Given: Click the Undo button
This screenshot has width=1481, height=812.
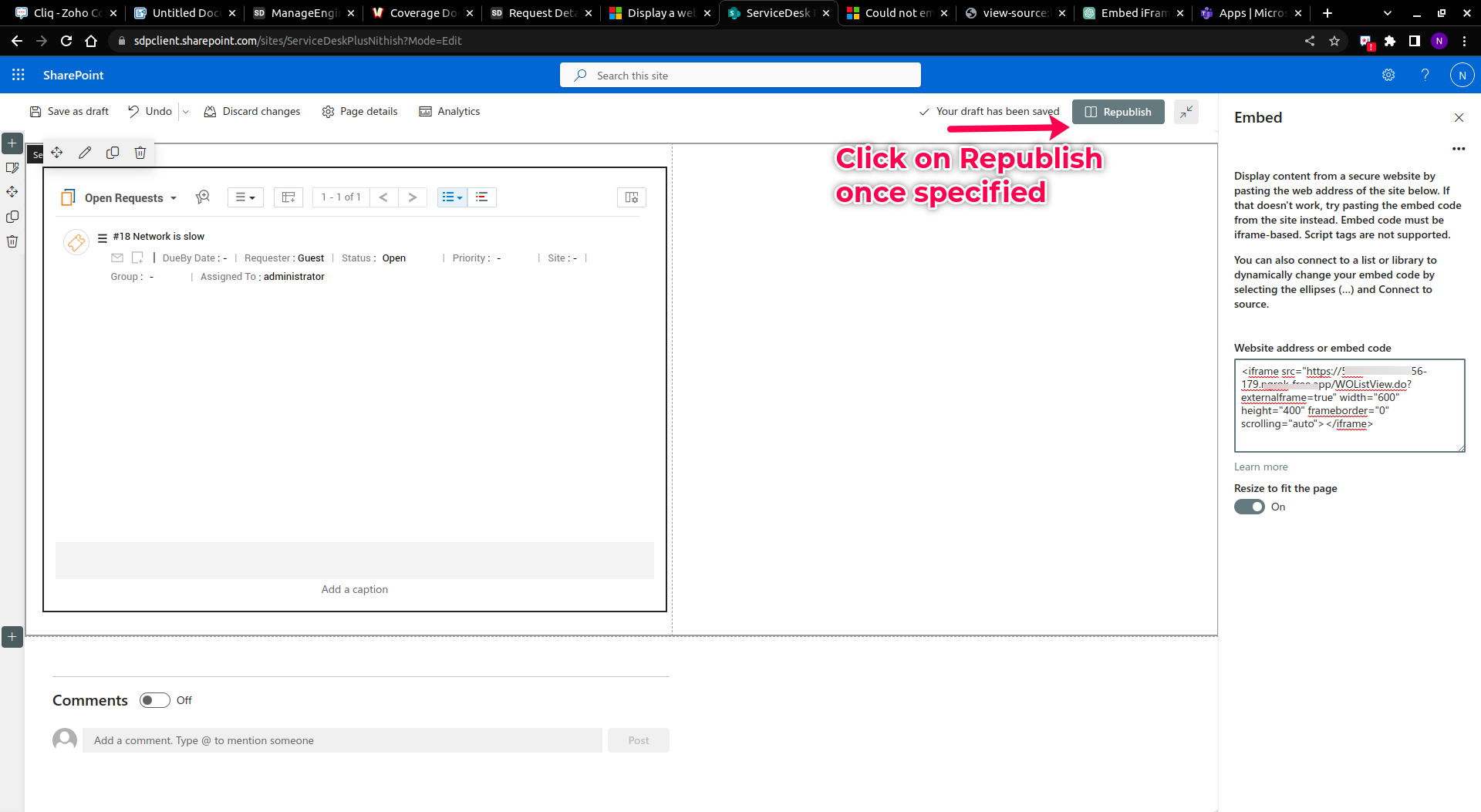Looking at the screenshot, I should 150,112.
